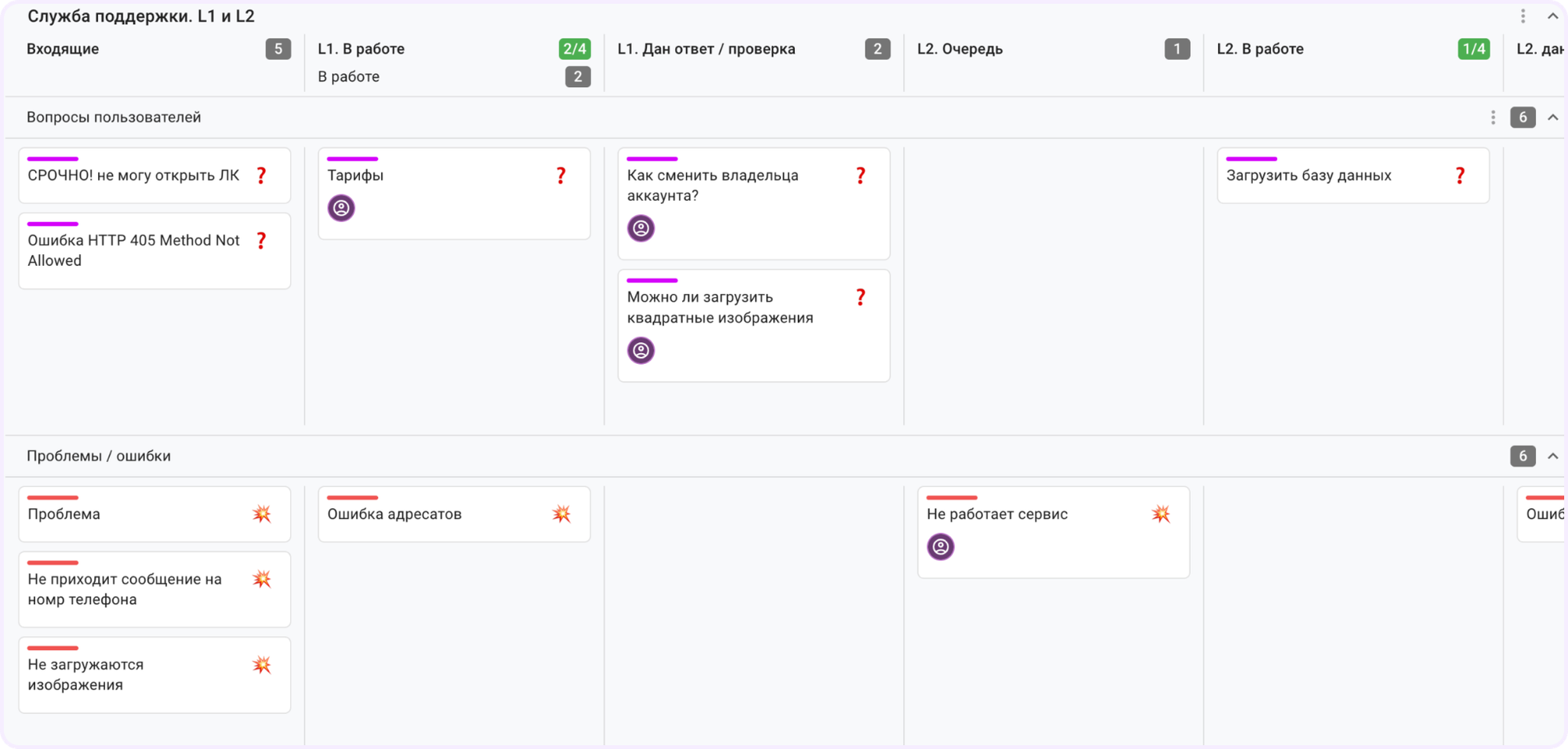Click the explosion icon on Ошибка адресатов card

561,514
